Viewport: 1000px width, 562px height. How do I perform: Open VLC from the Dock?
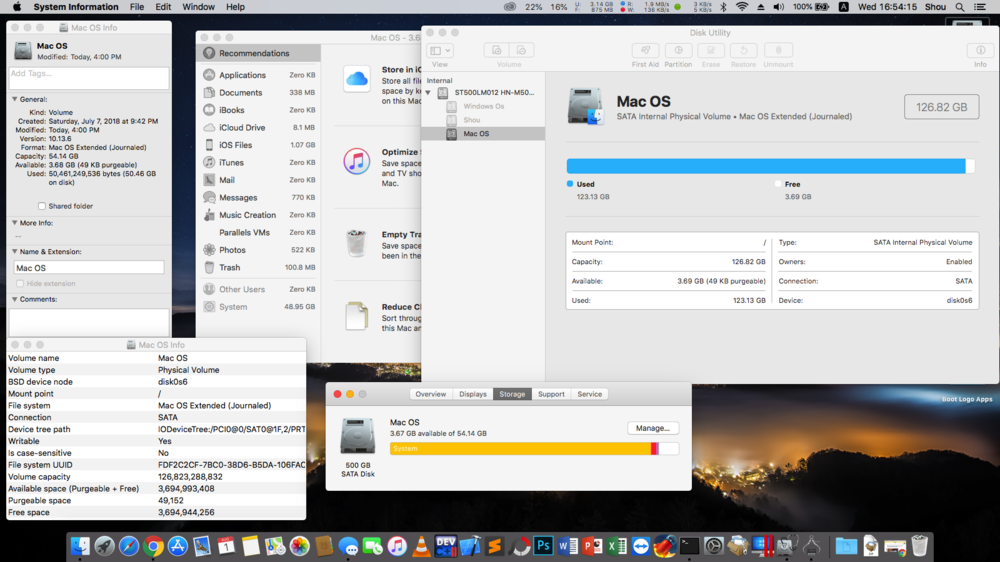click(422, 546)
